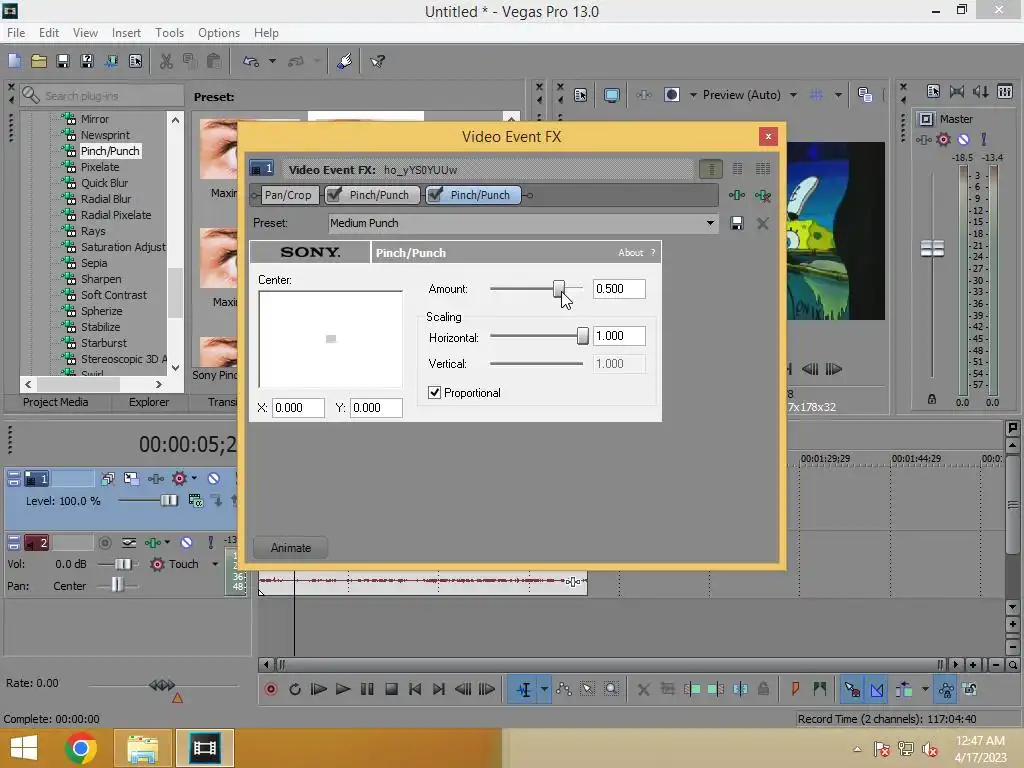Select the Sharpen plug-in
The image size is (1024, 768).
click(101, 279)
